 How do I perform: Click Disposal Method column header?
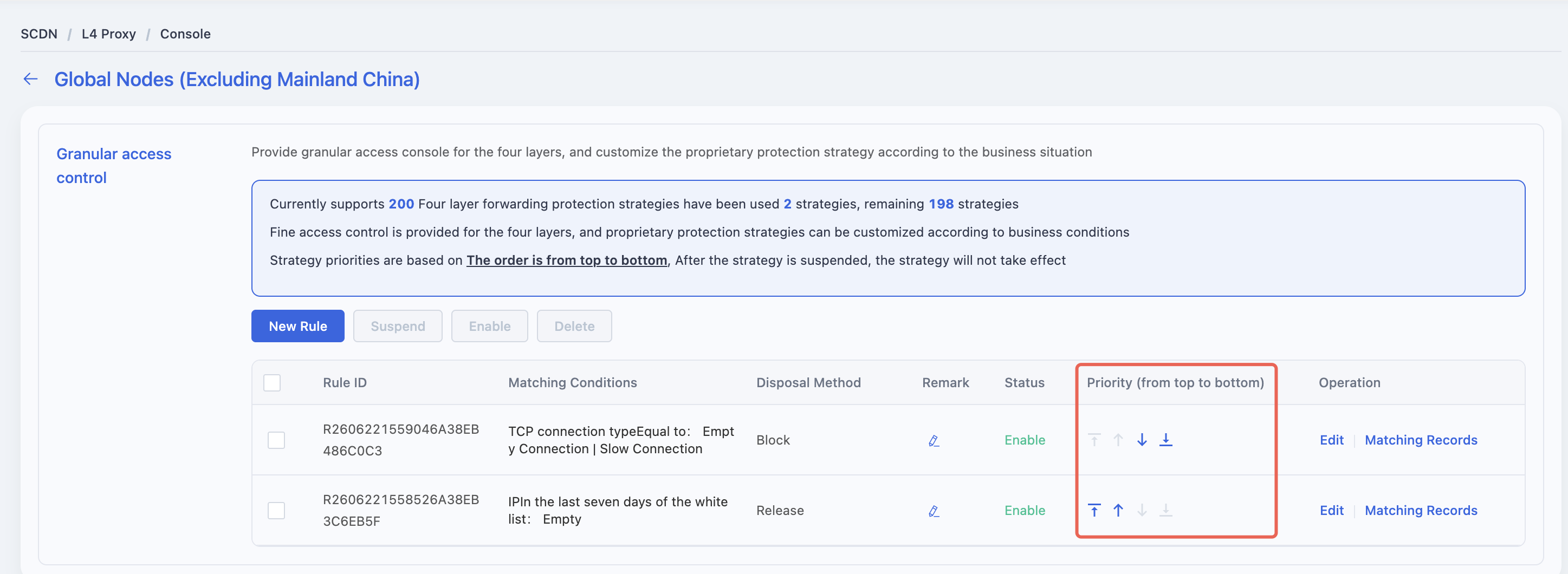[x=808, y=382]
